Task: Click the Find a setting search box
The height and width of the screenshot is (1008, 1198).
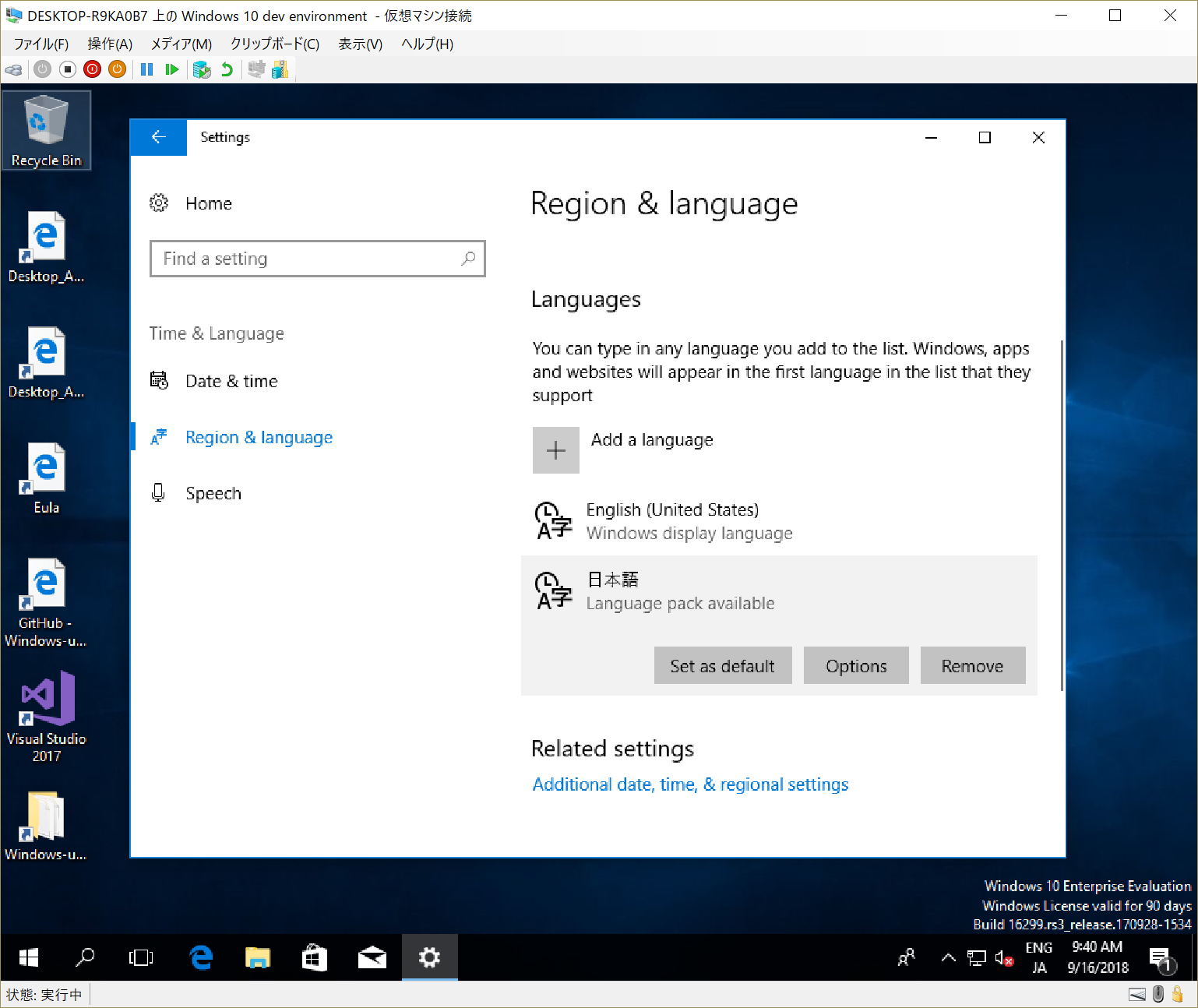Action: coord(317,259)
